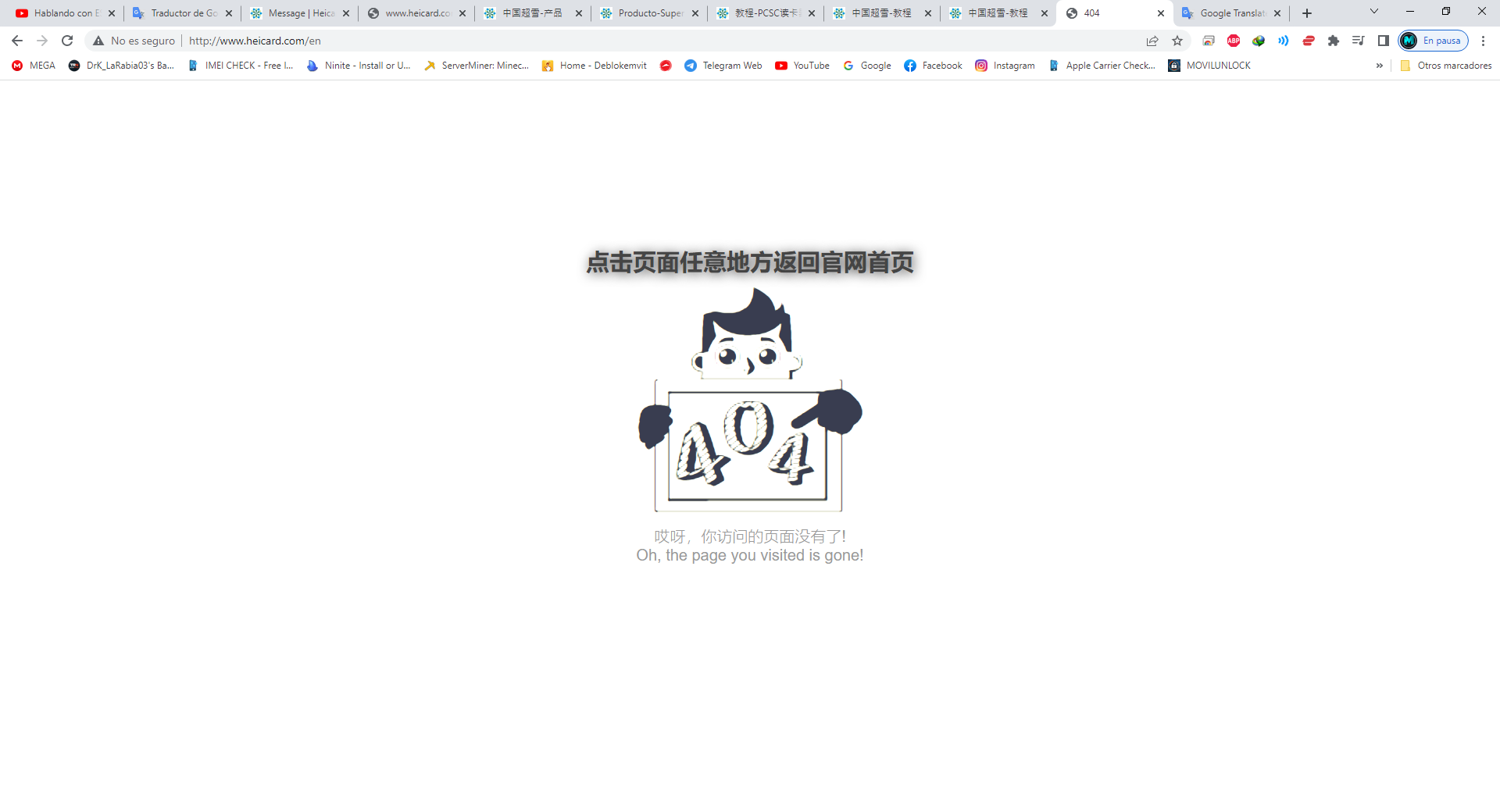
Task: Click the ABP Adblock Plus extension
Action: point(1234,41)
